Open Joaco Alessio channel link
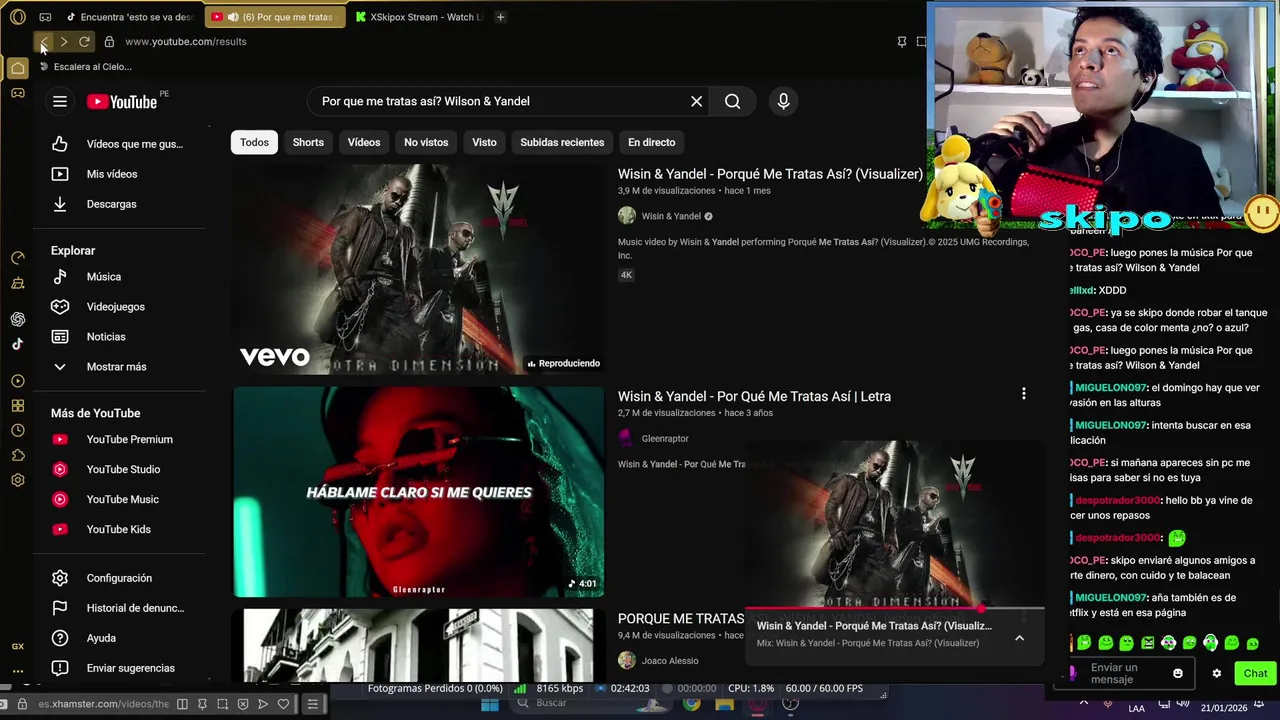Image resolution: width=1280 pixels, height=720 pixels. pos(670,660)
